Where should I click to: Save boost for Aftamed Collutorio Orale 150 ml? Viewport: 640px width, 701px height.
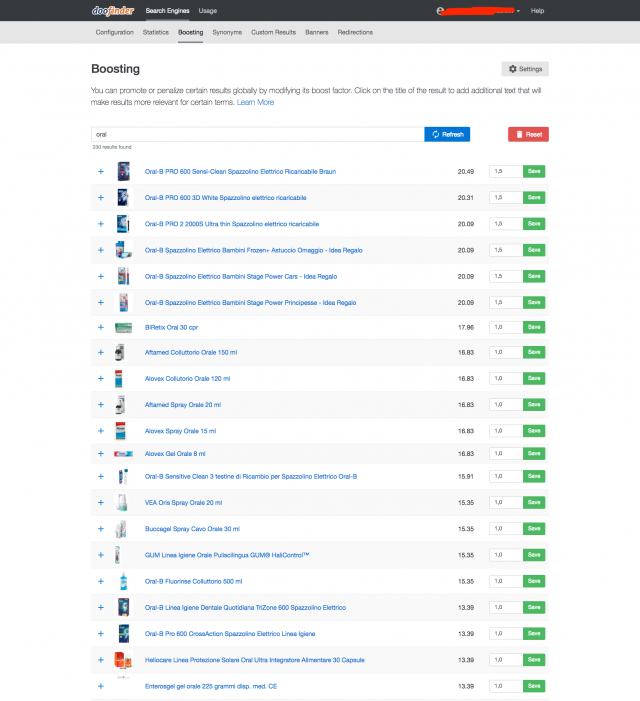[534, 352]
